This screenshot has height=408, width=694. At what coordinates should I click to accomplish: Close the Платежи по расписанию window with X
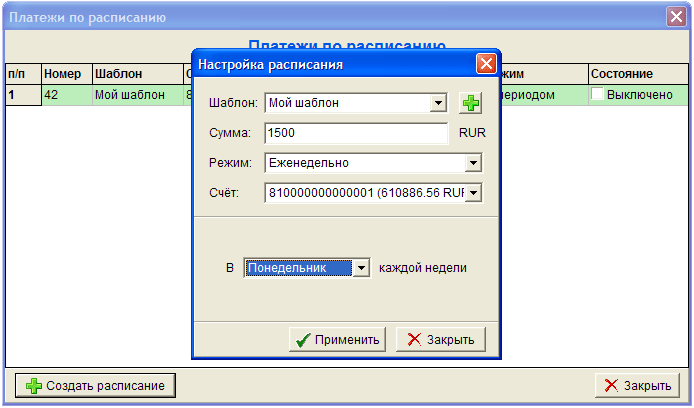coord(676,16)
